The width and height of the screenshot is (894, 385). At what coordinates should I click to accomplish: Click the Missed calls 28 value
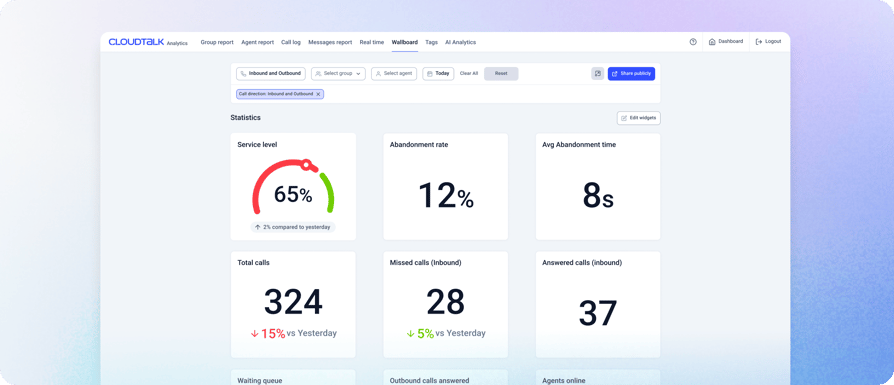point(446,302)
